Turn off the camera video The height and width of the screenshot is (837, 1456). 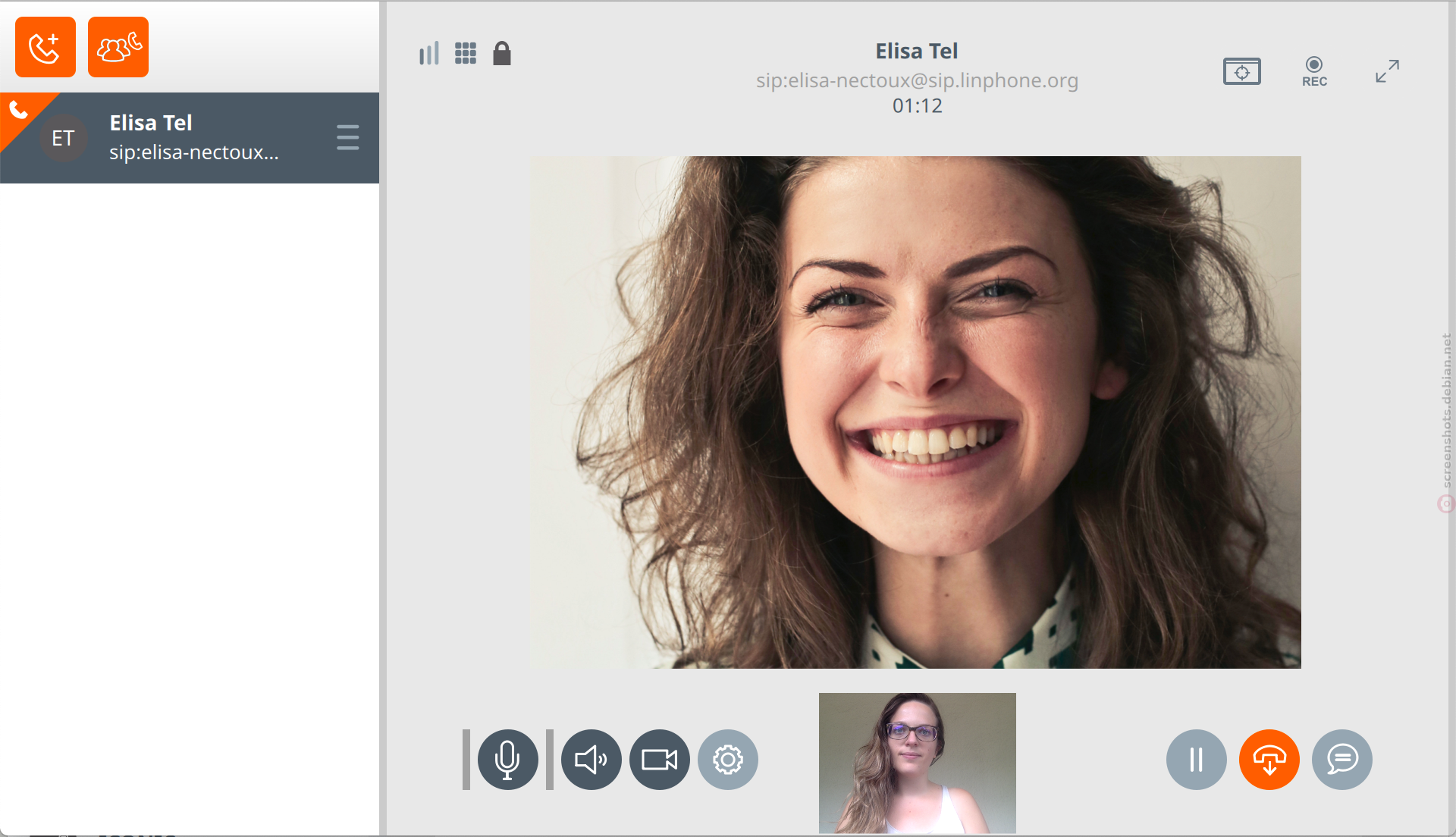coord(659,760)
